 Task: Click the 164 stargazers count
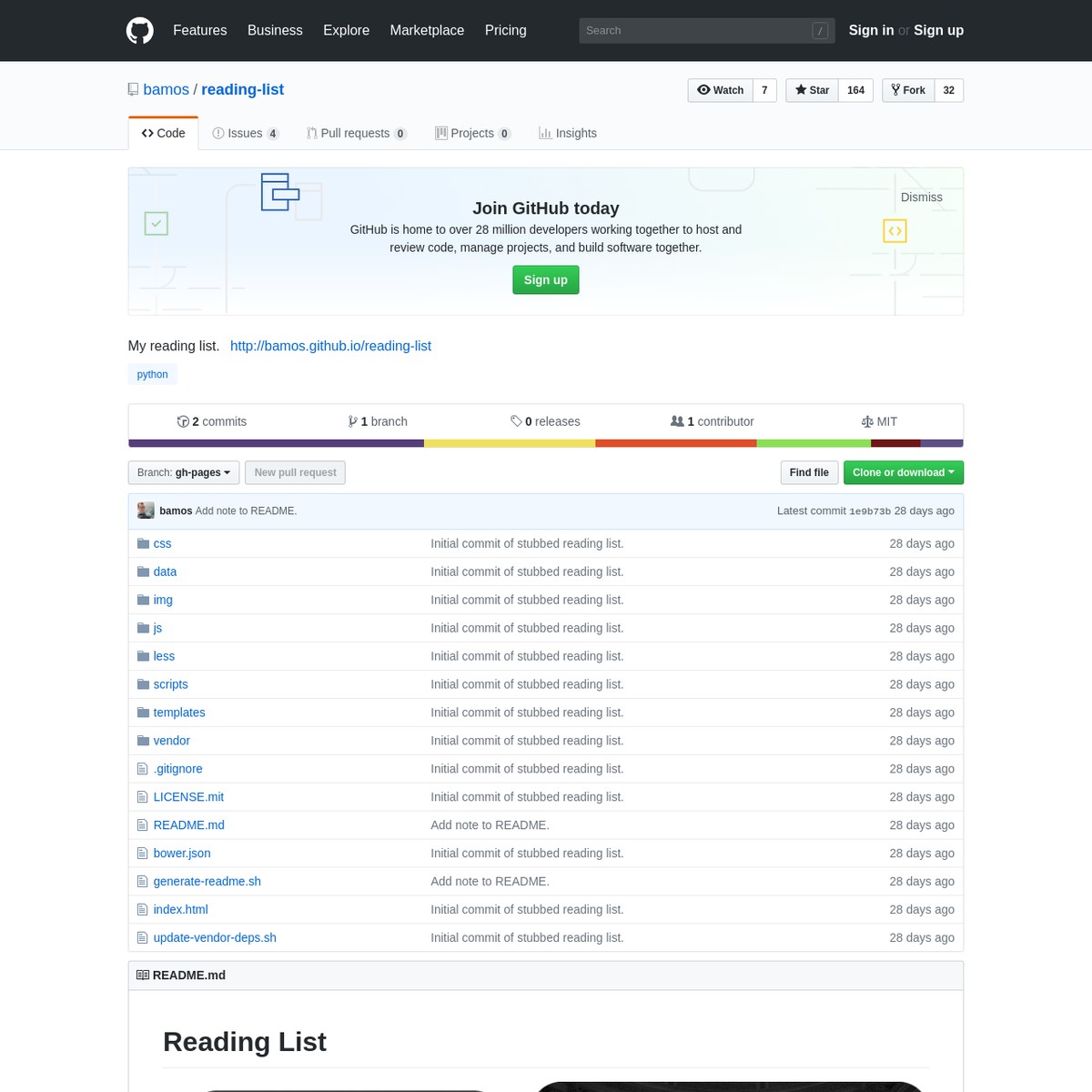point(855,90)
